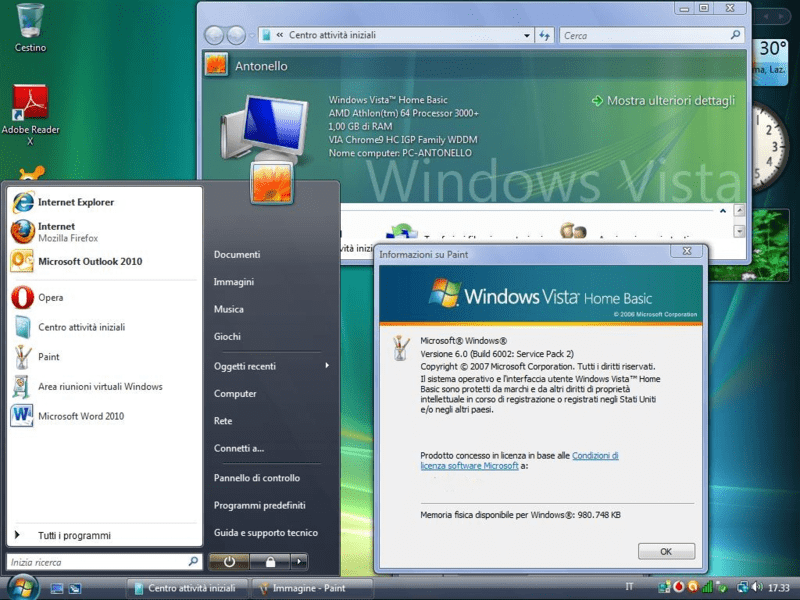Screen dimensions: 800x600
Task: Open Guida e supporto tecnico
Action: pyautogui.click(x=265, y=533)
